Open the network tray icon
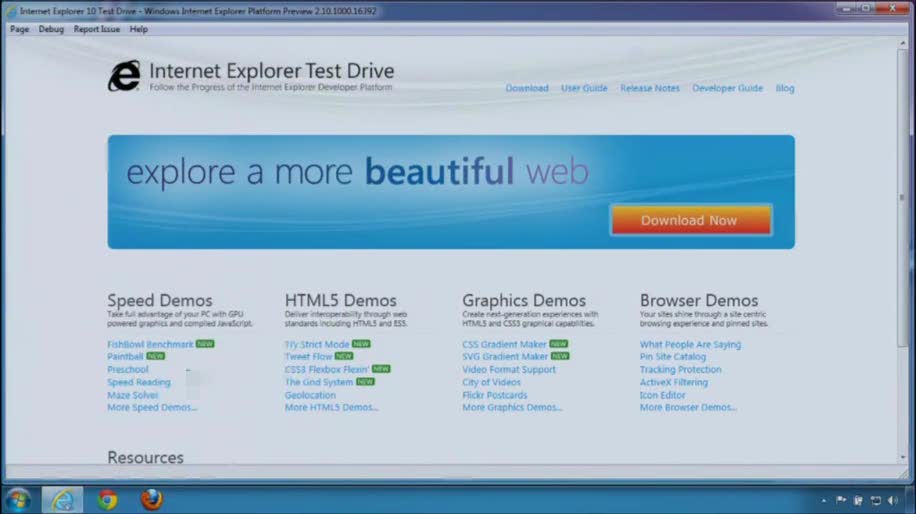The width and height of the screenshot is (916, 514). pos(875,501)
